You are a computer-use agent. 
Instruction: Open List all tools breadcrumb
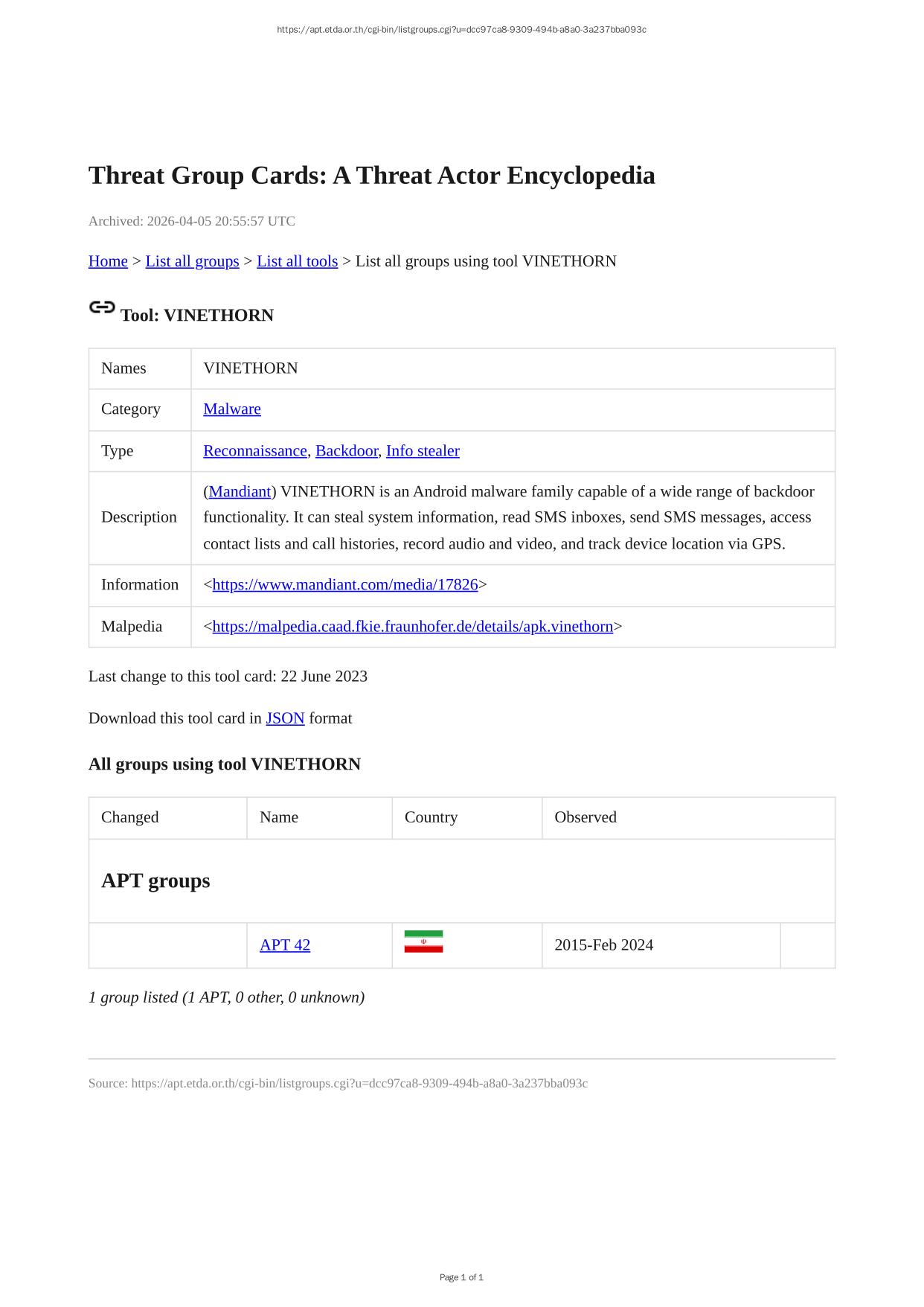coord(297,261)
